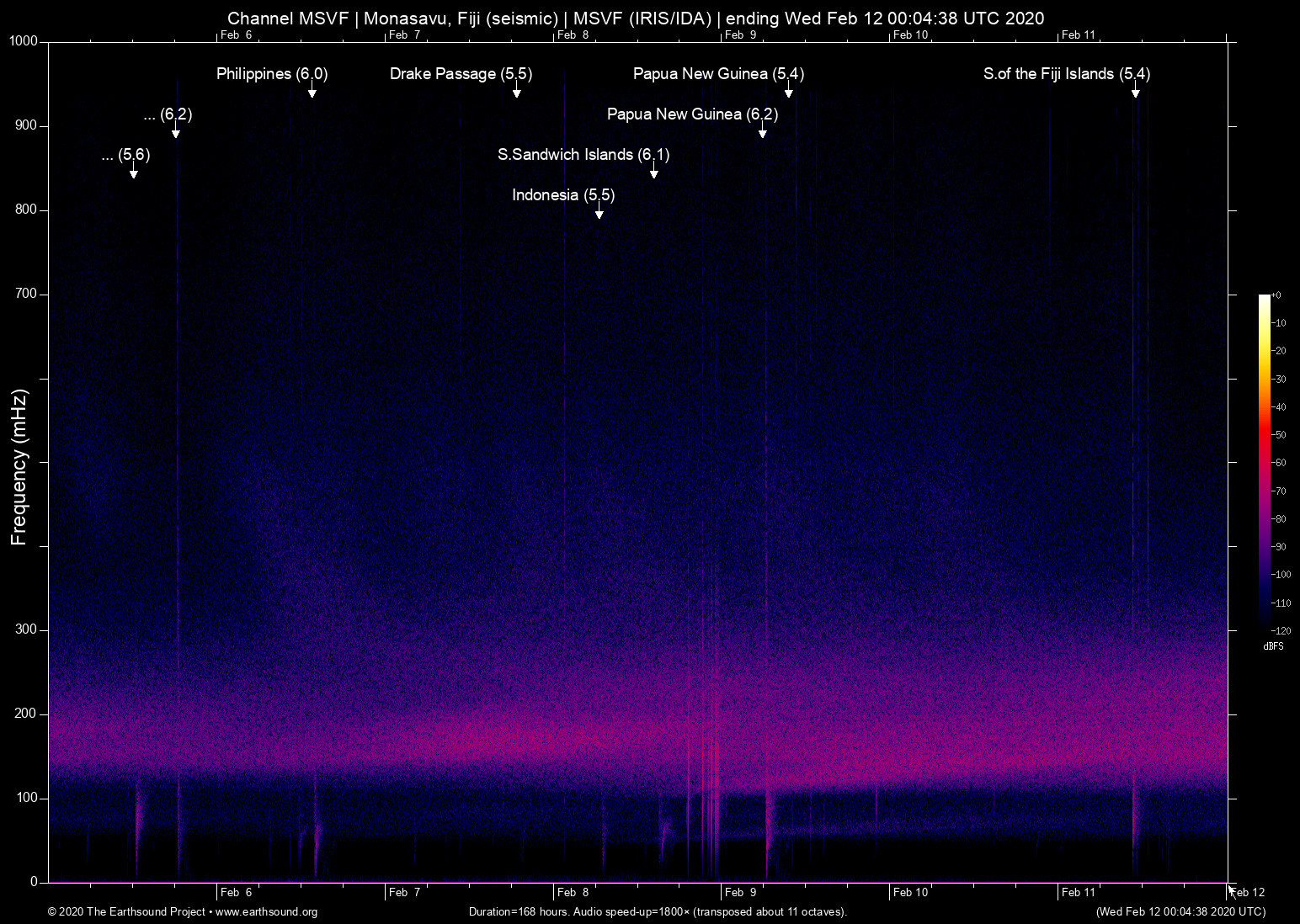Select the "Papua New Guinea (6.2)" label
The width and height of the screenshot is (1300, 924).
pyautogui.click(x=692, y=114)
